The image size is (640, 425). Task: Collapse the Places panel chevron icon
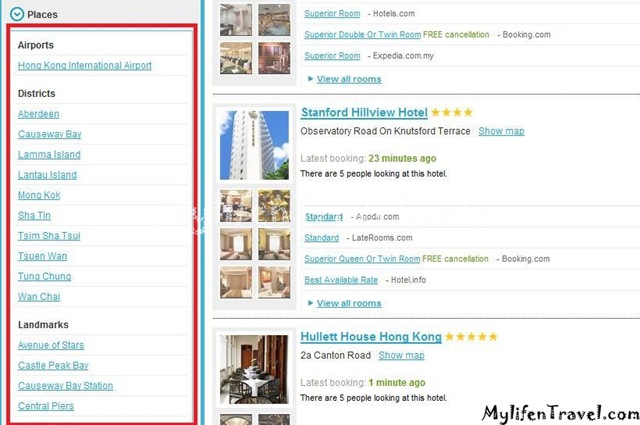pos(17,14)
